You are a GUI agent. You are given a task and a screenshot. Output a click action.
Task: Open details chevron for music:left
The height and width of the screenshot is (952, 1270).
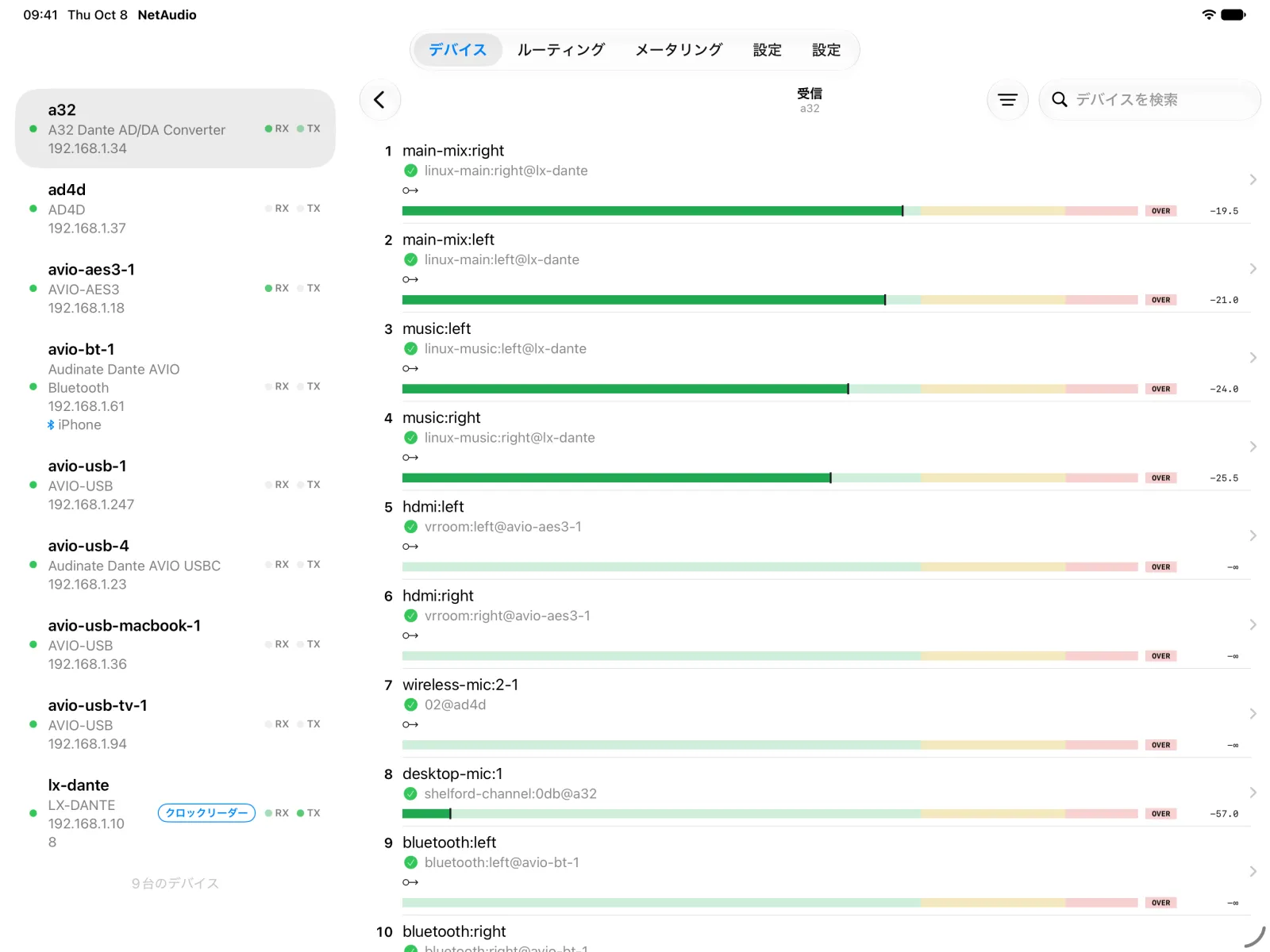1253,358
